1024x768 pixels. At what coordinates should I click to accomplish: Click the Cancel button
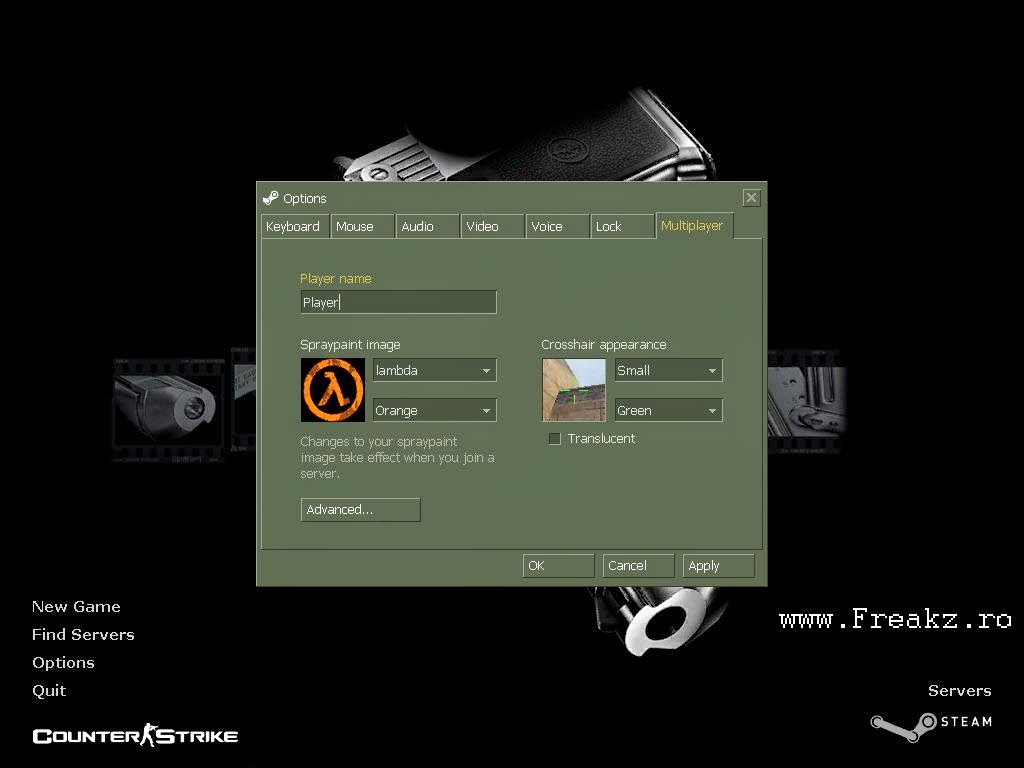point(638,566)
